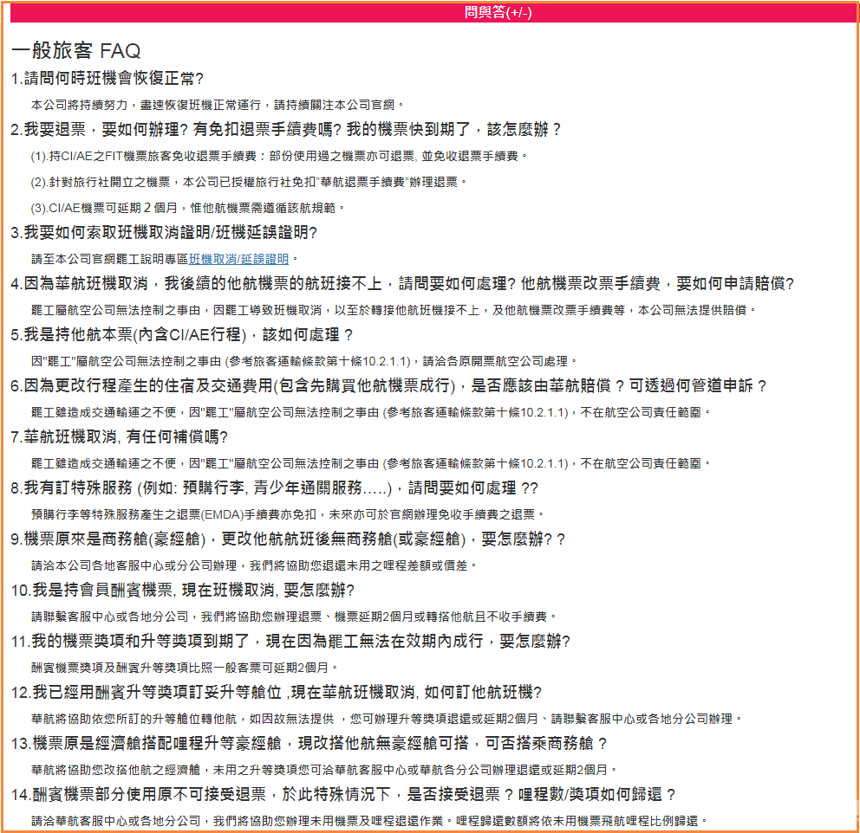Image resolution: width=860 pixels, height=833 pixels.
Task: Click question 6 about accommodation and transport costs
Action: click(x=388, y=385)
